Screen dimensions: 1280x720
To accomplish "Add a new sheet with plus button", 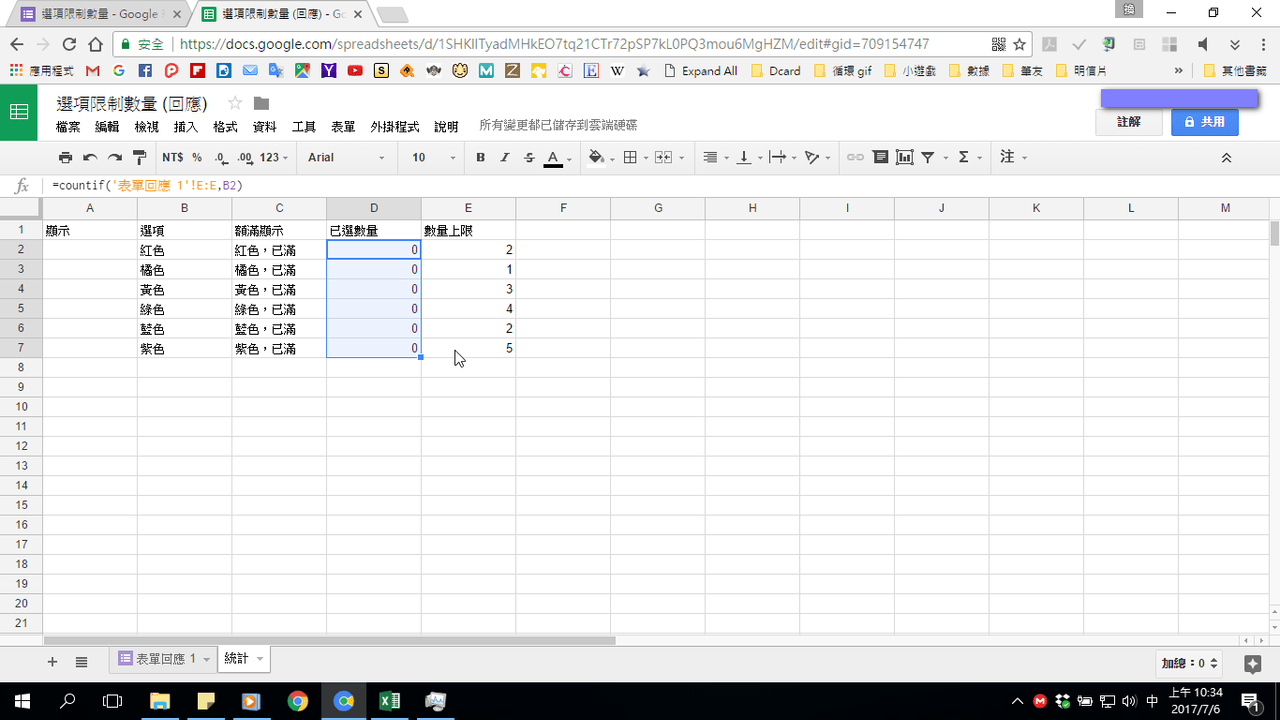I will (x=52, y=661).
